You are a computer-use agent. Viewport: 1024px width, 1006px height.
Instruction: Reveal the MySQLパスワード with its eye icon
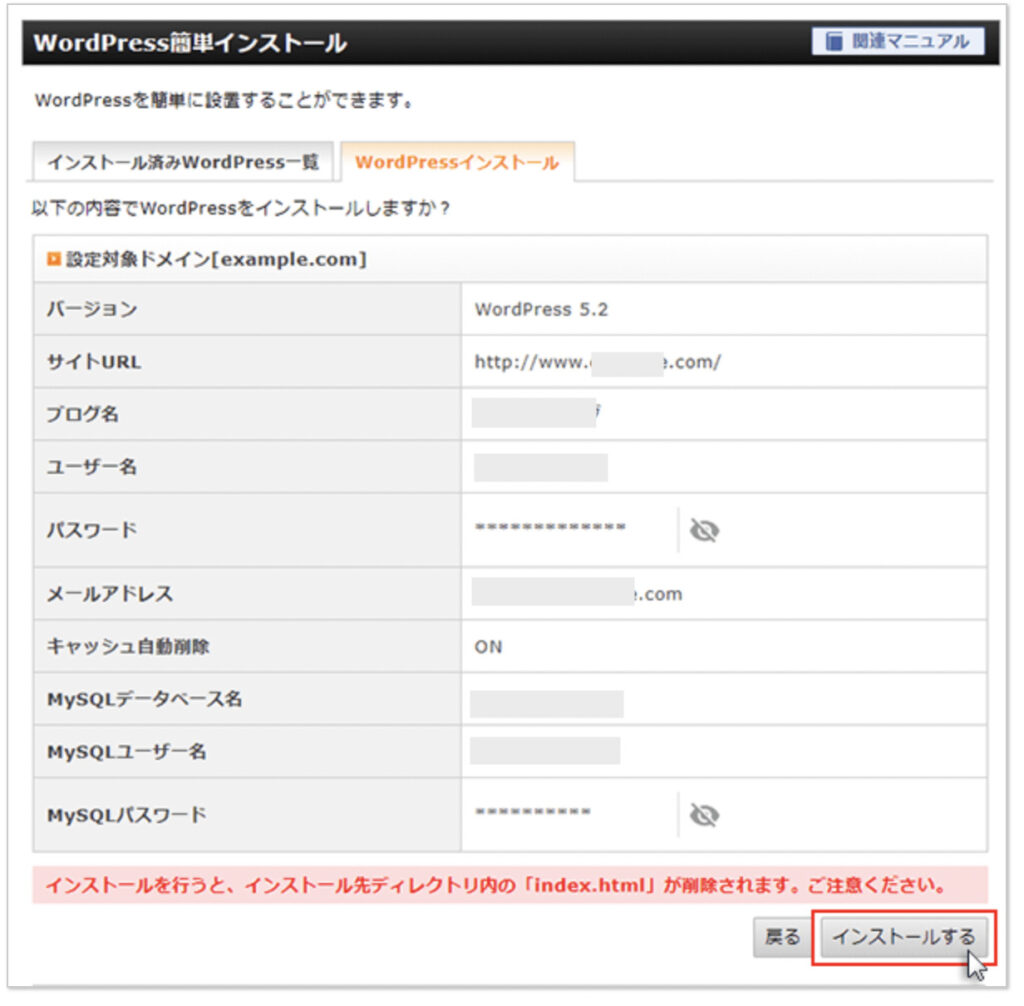[x=704, y=815]
